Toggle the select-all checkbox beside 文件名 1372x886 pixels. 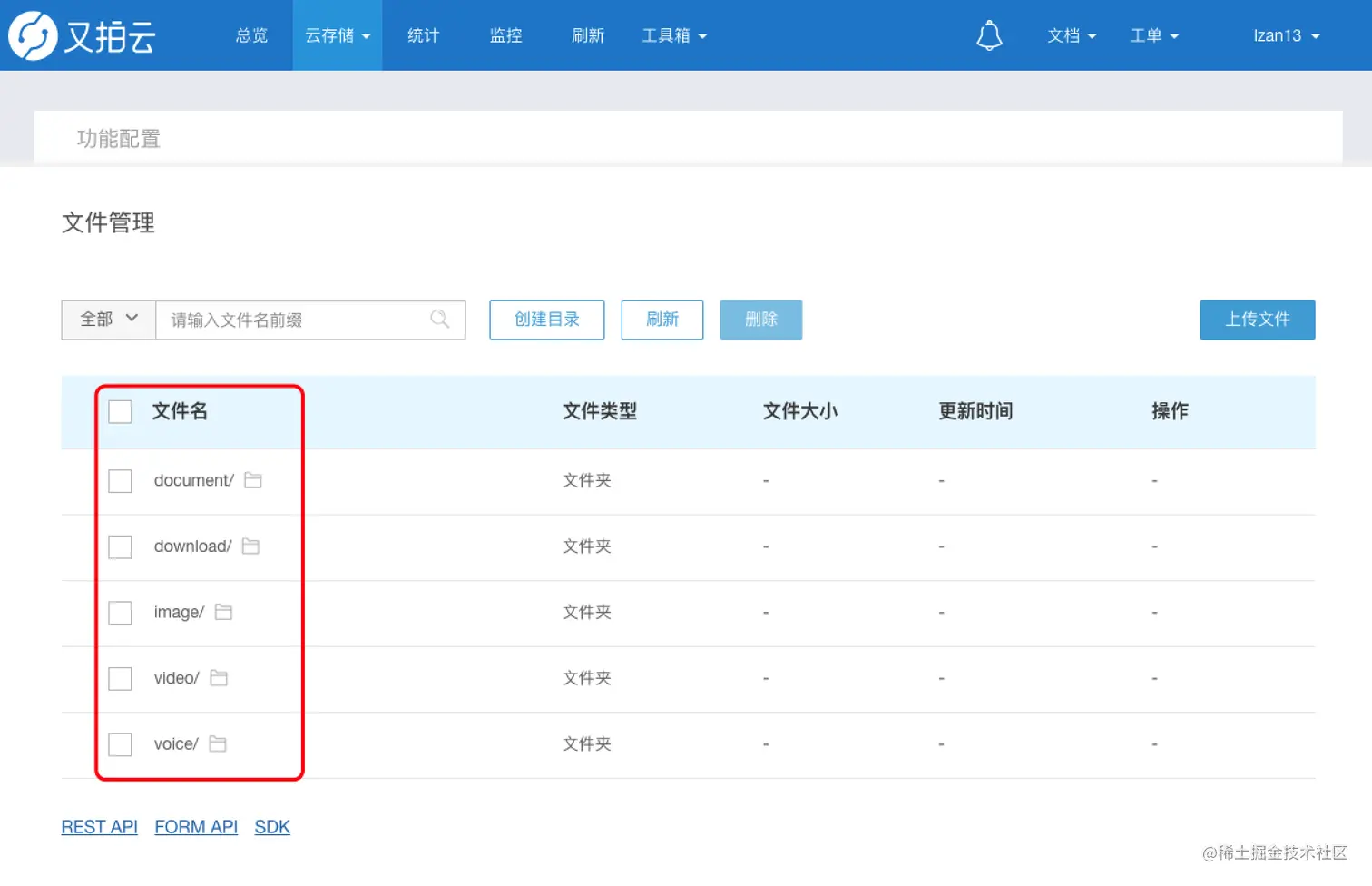pos(120,411)
